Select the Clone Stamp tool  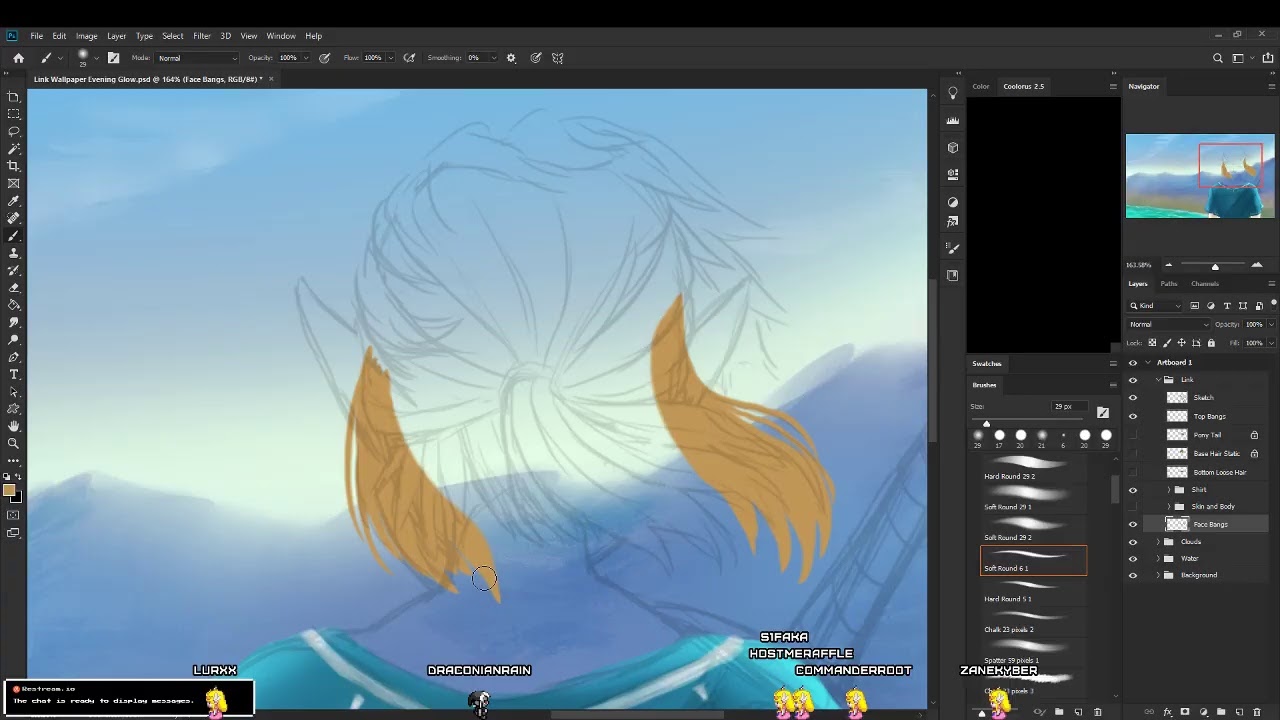[14, 253]
